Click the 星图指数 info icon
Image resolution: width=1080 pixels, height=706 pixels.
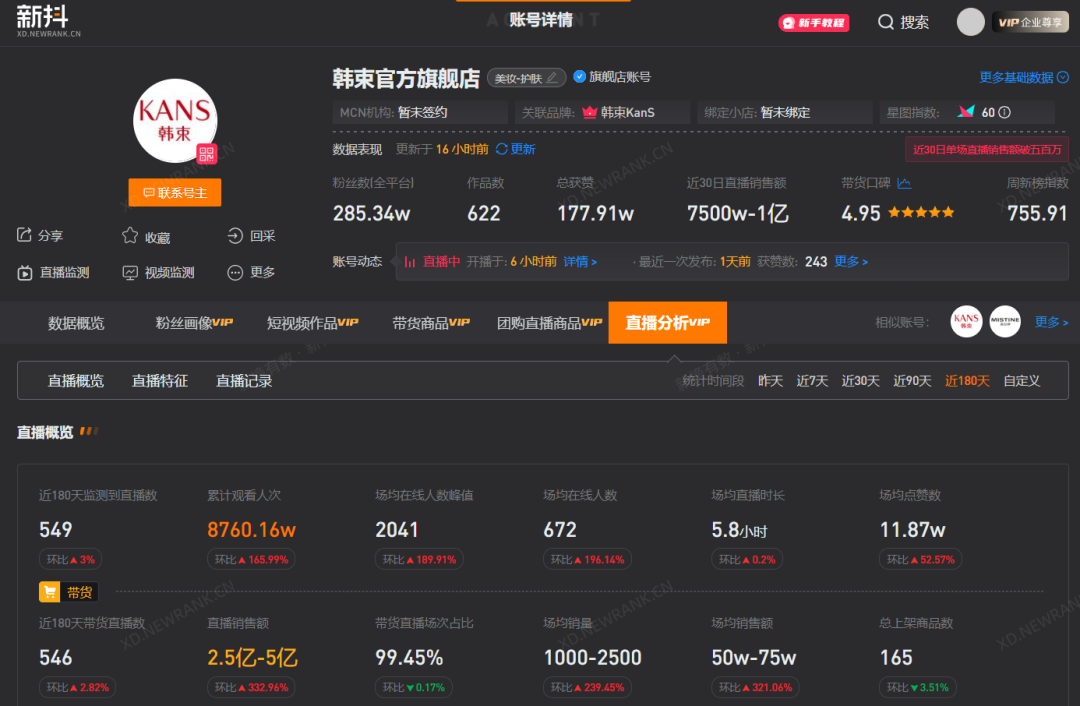(x=1005, y=112)
